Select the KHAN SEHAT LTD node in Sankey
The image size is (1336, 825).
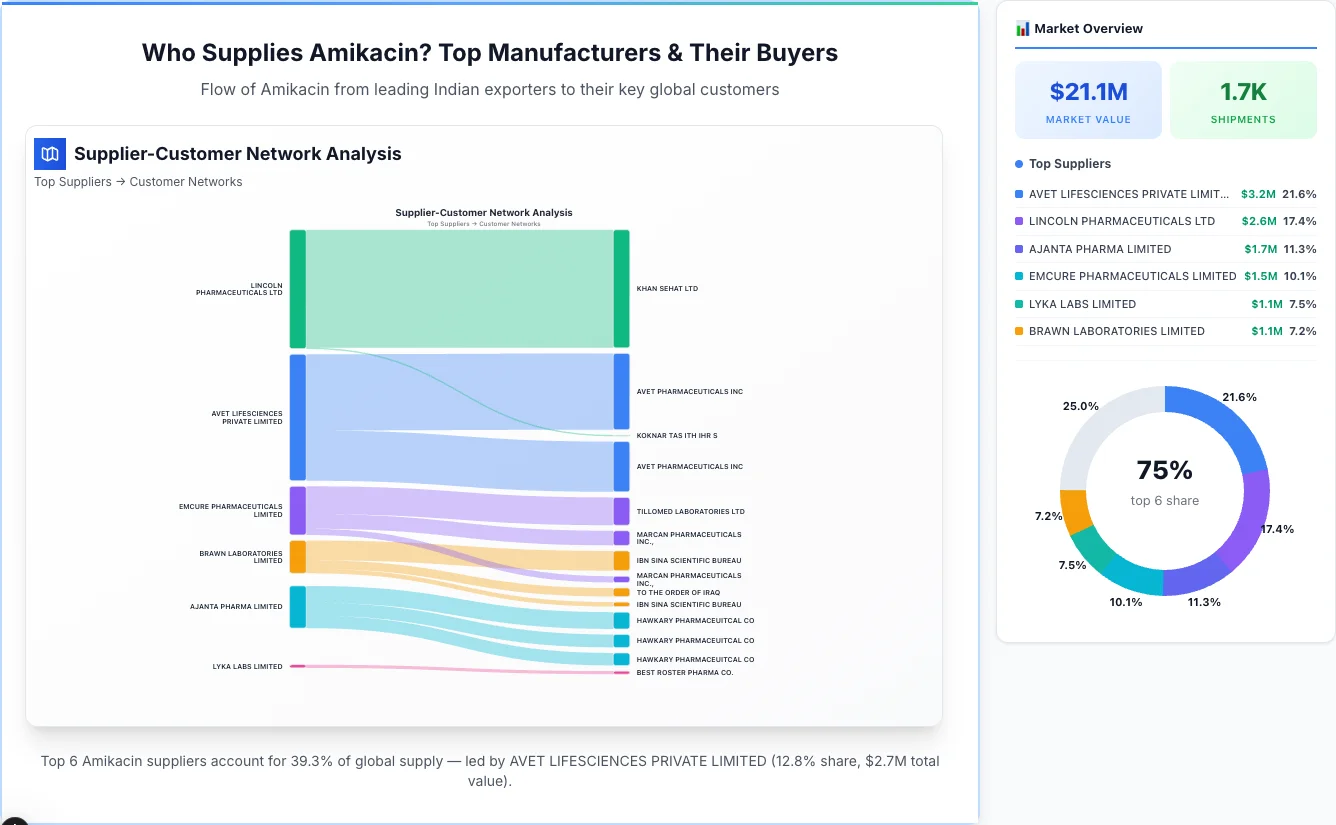click(621, 288)
